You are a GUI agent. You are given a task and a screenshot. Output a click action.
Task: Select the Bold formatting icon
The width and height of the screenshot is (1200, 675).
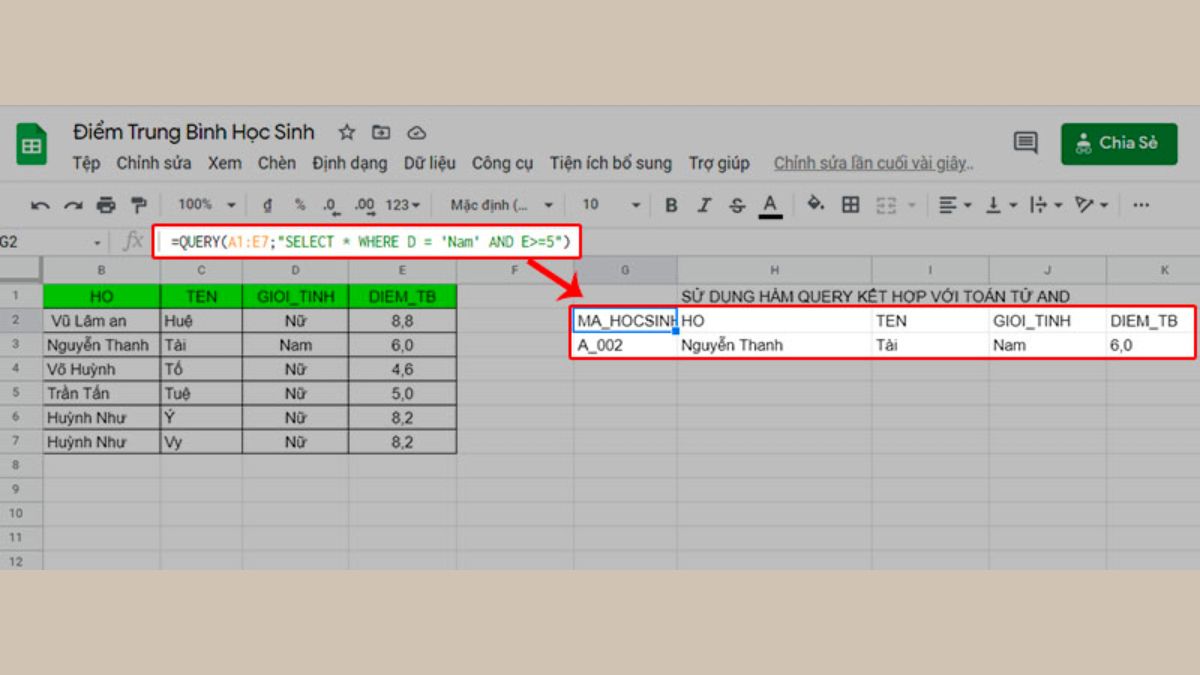671,204
